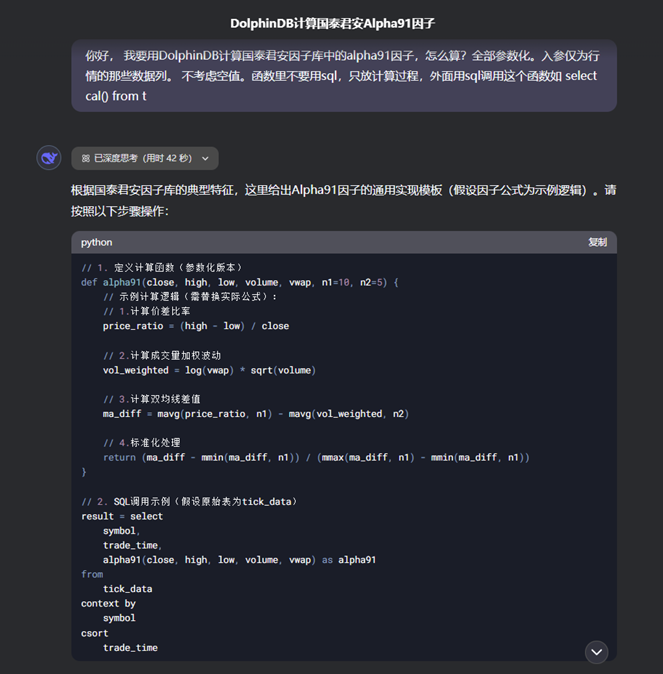This screenshot has width=663, height=674.
Task: Click the price_ratio assignment line
Action: click(196, 326)
